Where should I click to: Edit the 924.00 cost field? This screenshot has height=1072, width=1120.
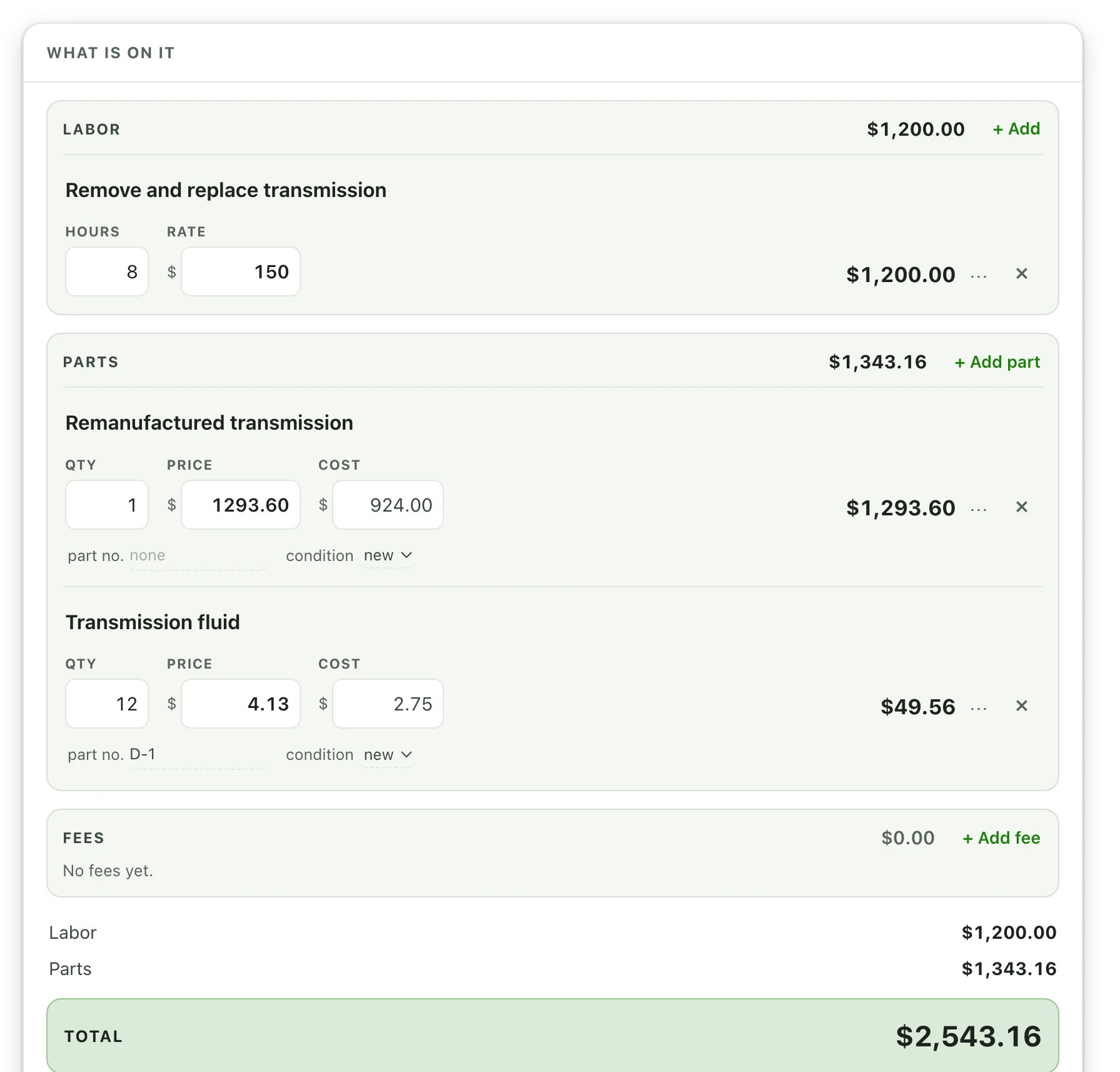pos(388,505)
